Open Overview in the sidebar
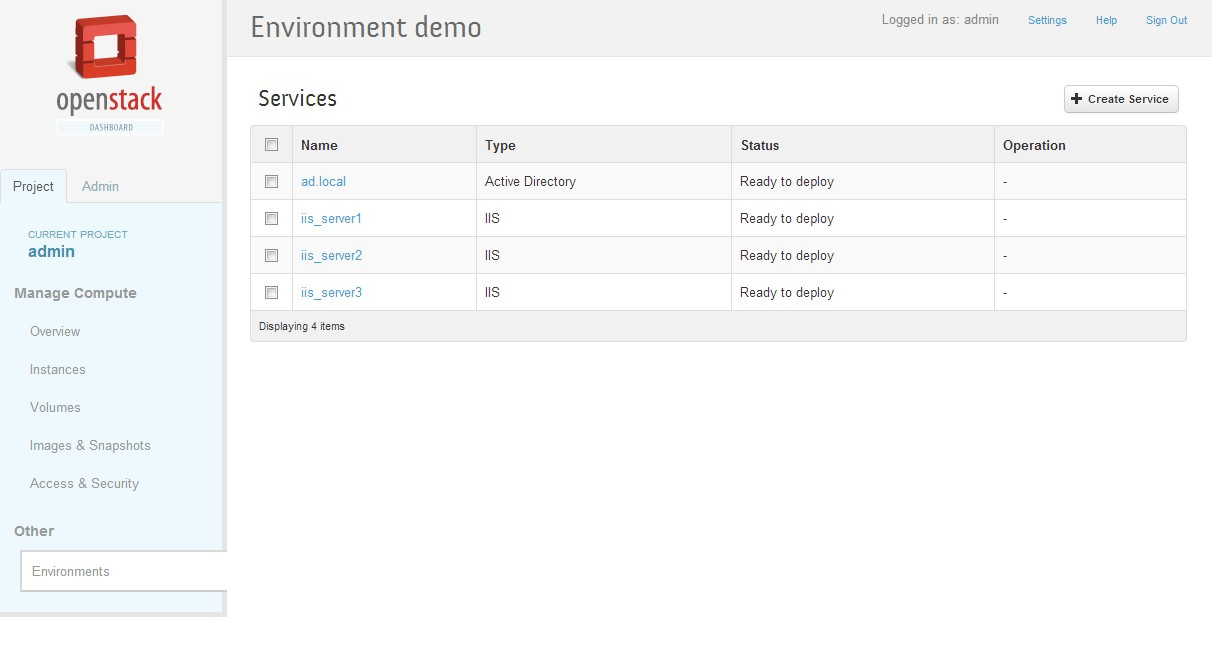 55,331
